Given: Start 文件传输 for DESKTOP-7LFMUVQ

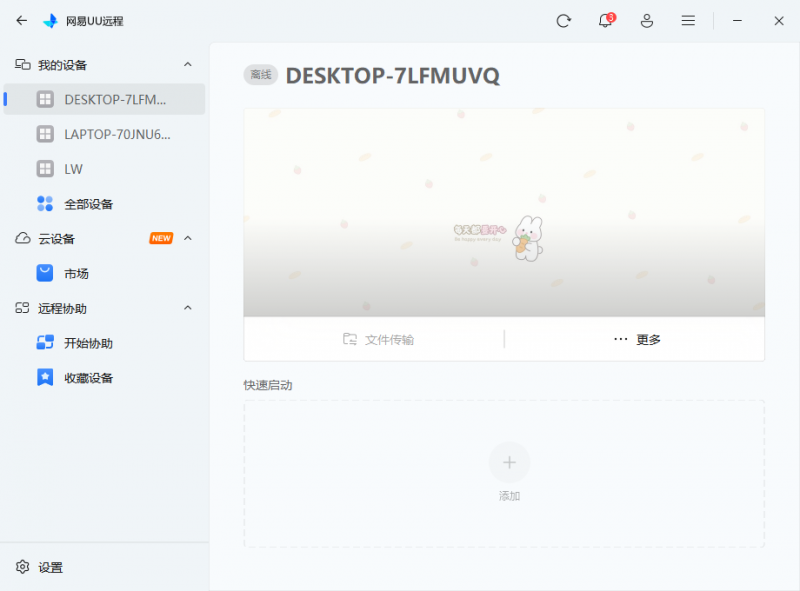Looking at the screenshot, I should [384, 339].
